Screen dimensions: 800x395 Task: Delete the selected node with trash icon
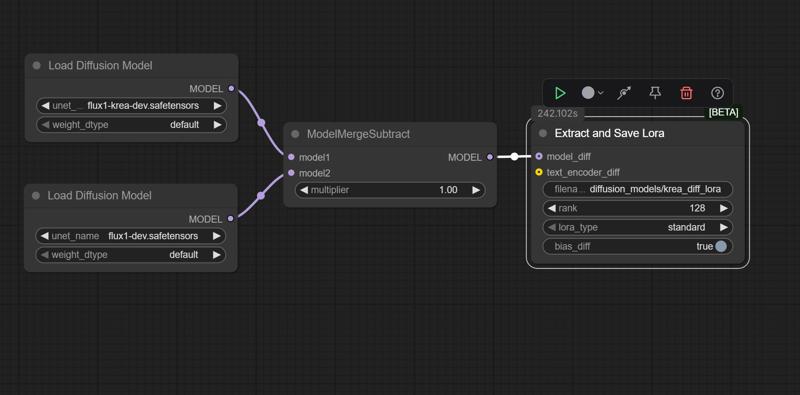(686, 93)
